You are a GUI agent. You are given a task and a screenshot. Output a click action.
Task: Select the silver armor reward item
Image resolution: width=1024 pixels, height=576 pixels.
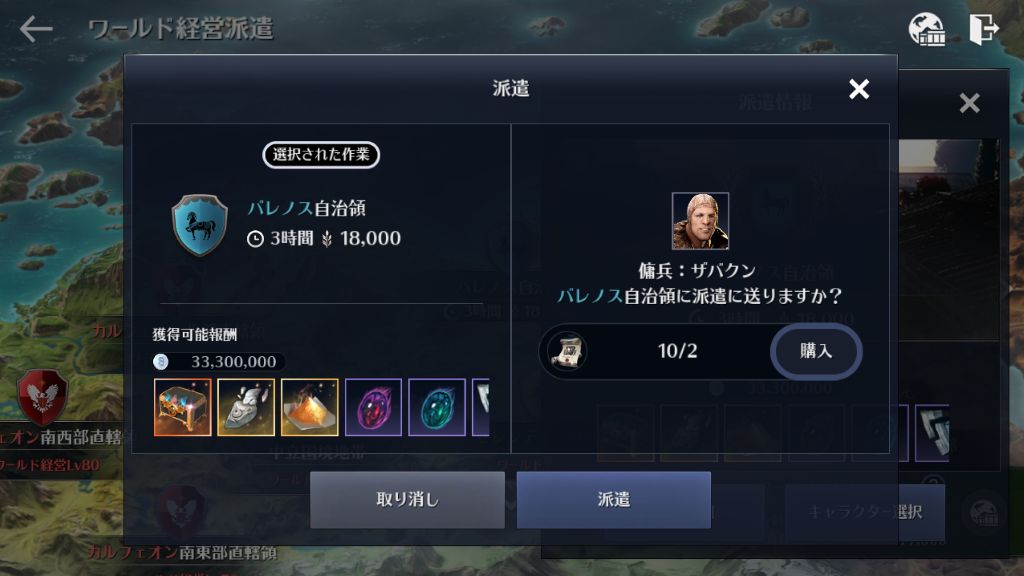(246, 407)
